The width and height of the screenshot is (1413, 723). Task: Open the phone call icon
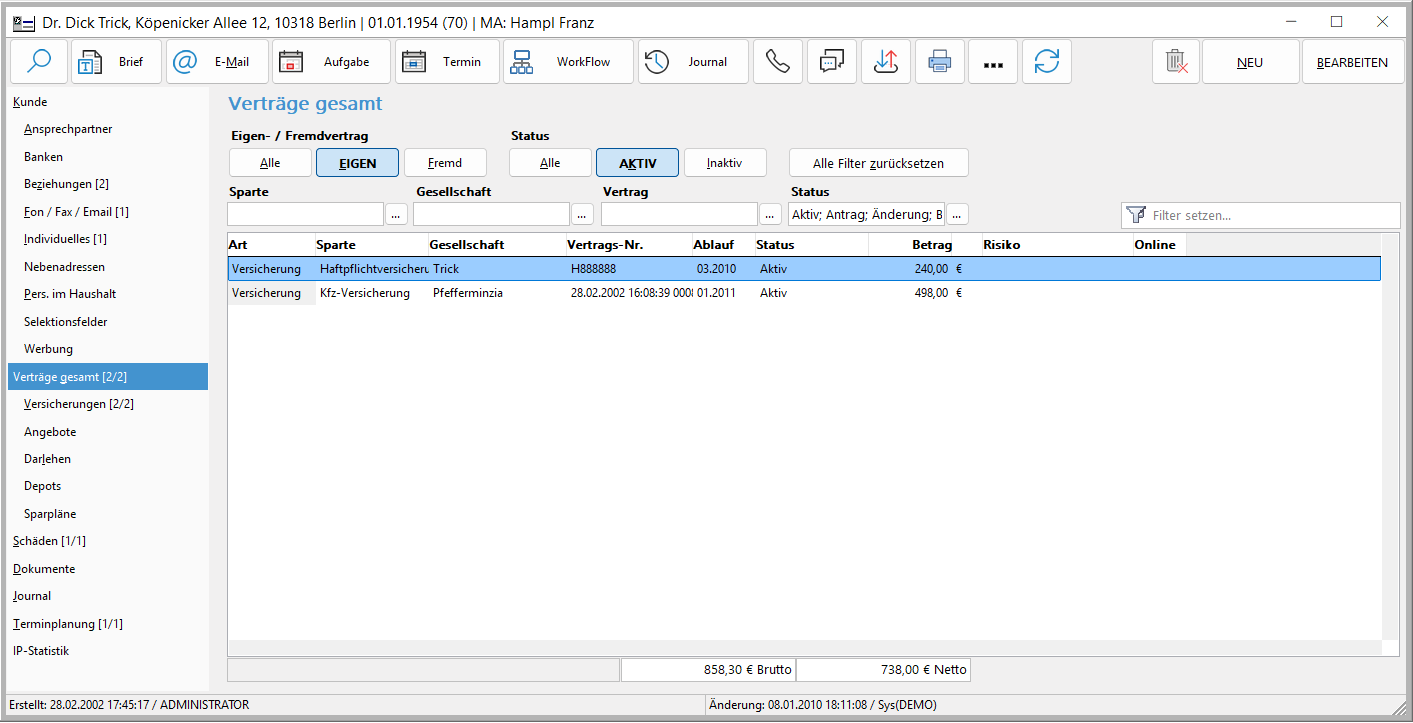click(777, 62)
